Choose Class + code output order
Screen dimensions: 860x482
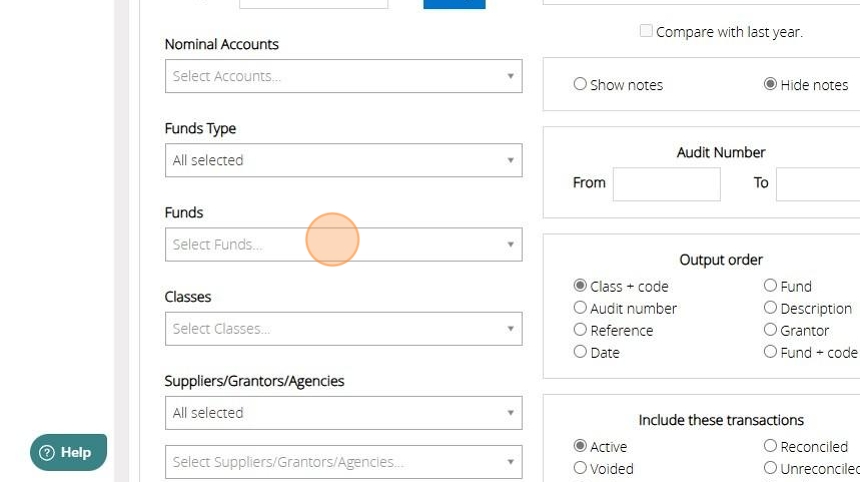(x=580, y=286)
